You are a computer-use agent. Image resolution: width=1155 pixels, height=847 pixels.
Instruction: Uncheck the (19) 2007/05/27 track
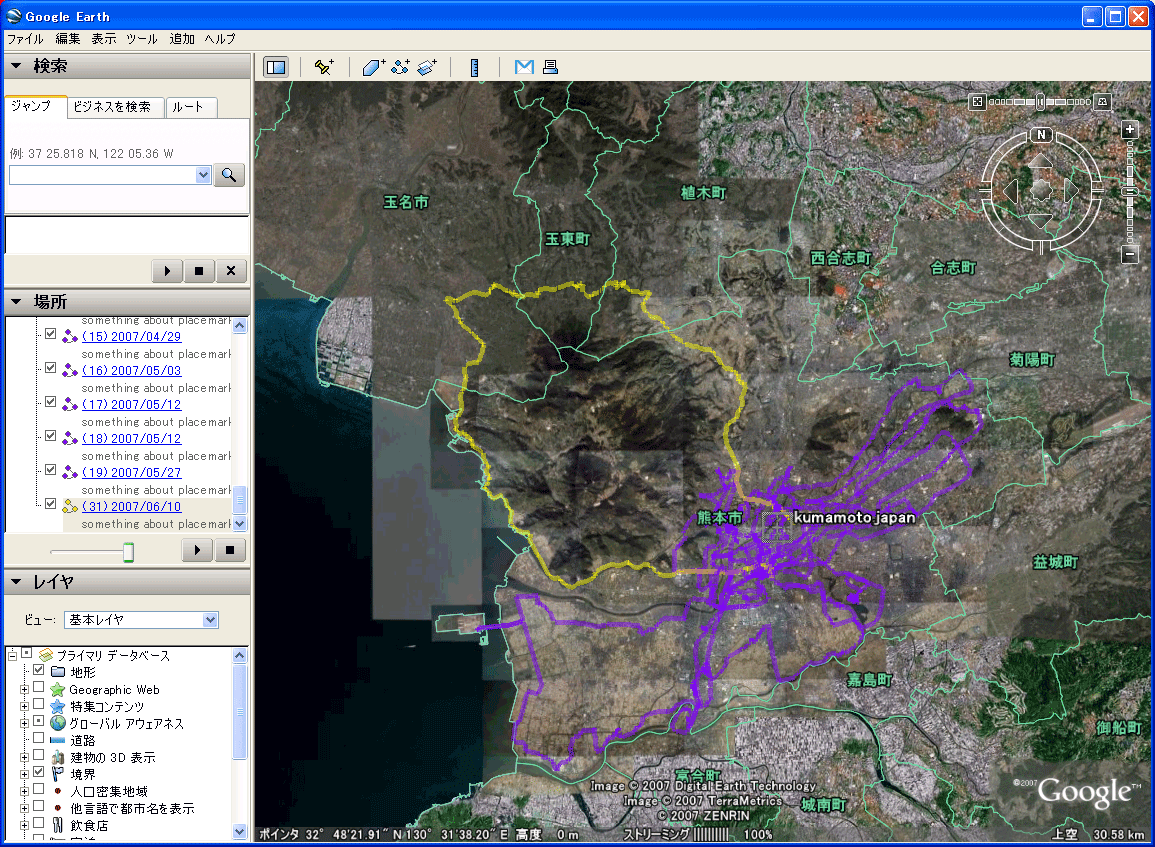pyautogui.click(x=50, y=469)
